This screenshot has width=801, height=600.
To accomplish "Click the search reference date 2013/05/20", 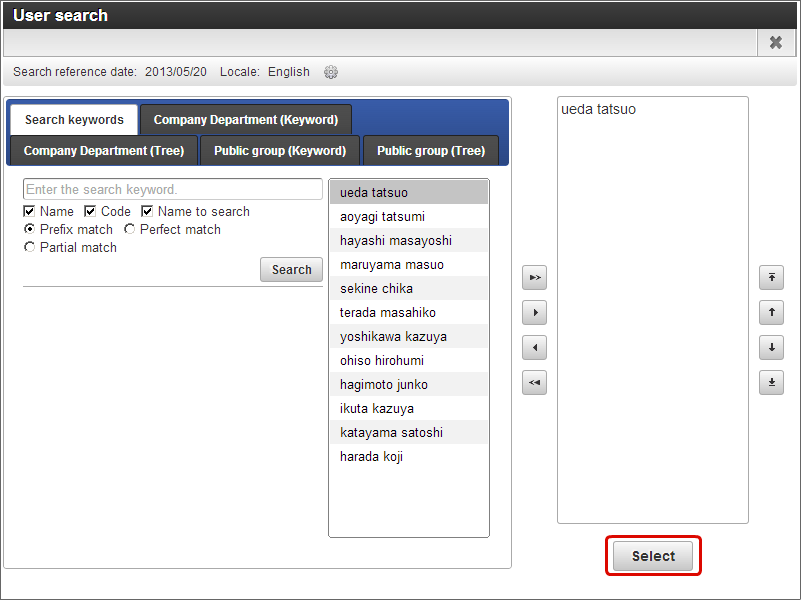I will click(x=176, y=72).
